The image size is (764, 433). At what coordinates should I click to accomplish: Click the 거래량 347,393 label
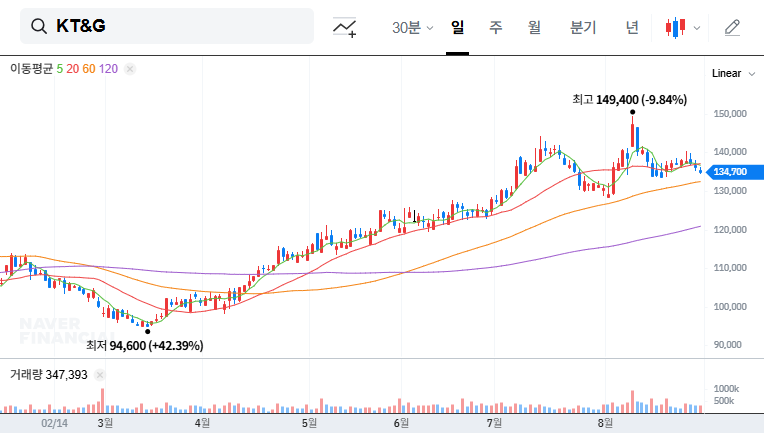(49, 375)
